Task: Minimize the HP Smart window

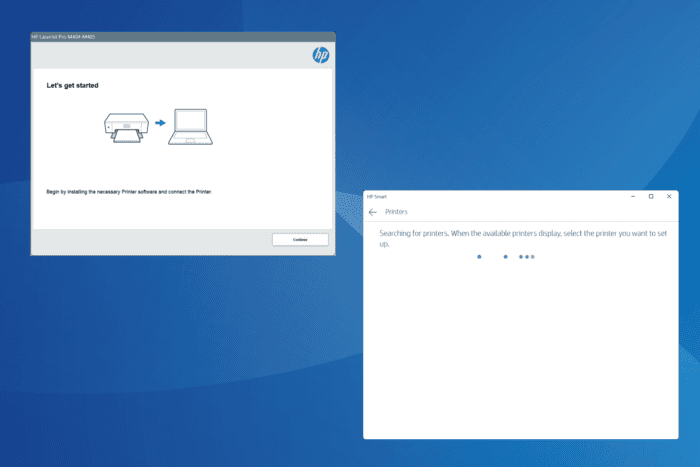Action: [633, 196]
